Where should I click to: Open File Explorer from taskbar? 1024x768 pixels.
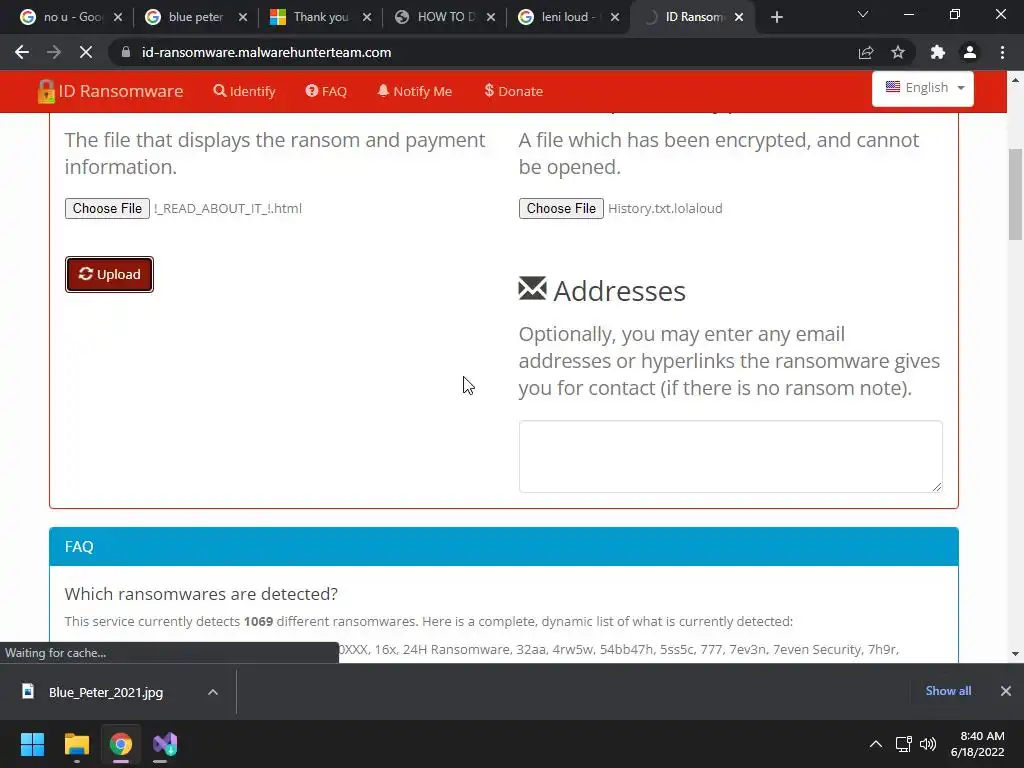76,744
